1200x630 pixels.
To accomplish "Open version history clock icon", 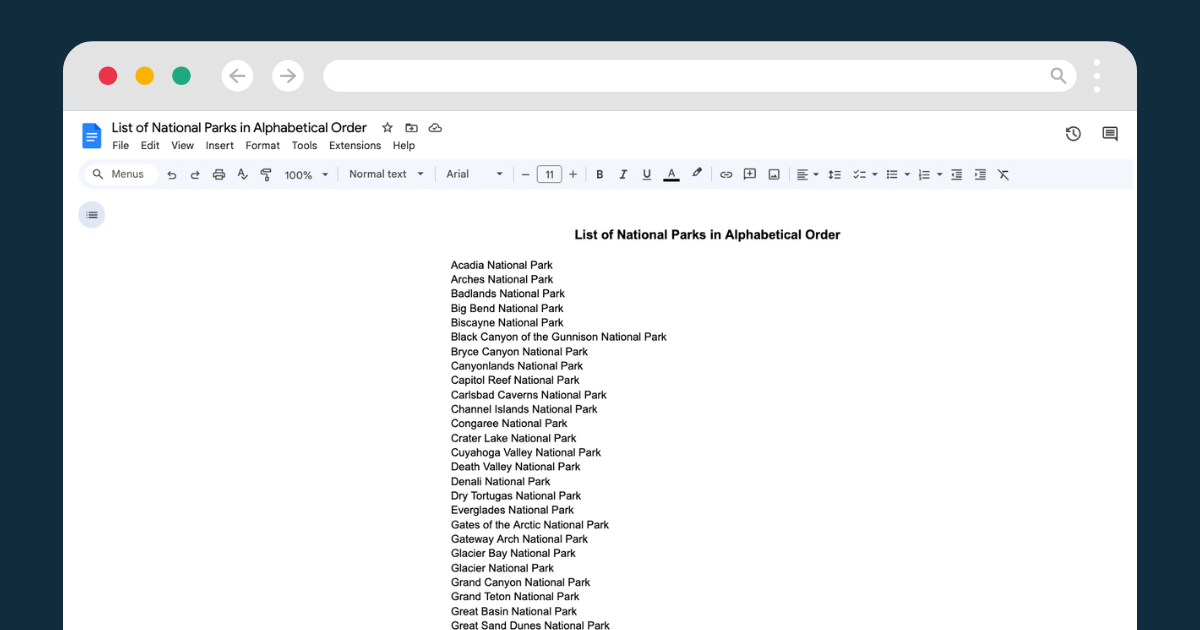I will (x=1073, y=134).
